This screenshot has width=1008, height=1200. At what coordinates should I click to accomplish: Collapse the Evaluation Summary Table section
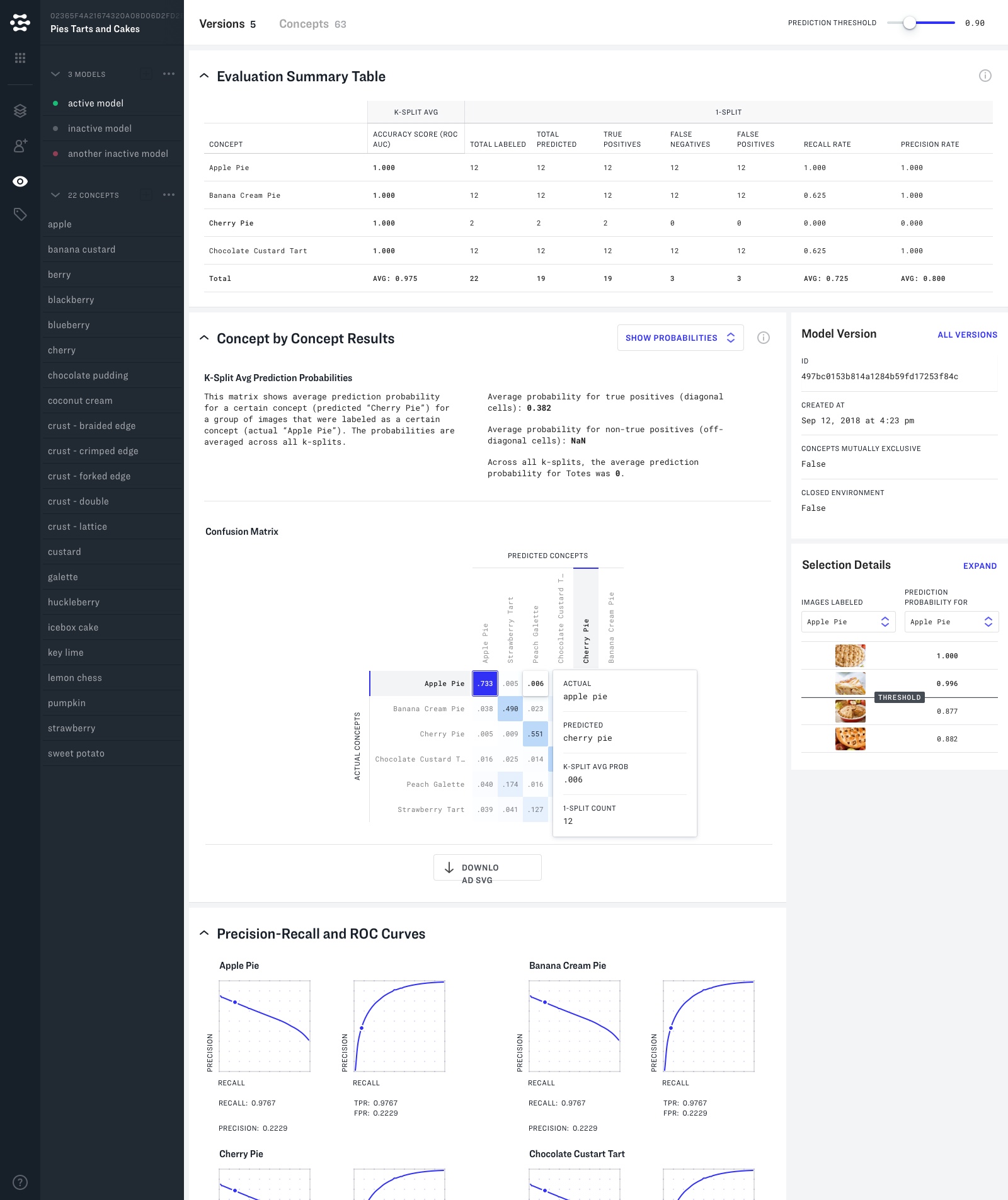(x=204, y=76)
